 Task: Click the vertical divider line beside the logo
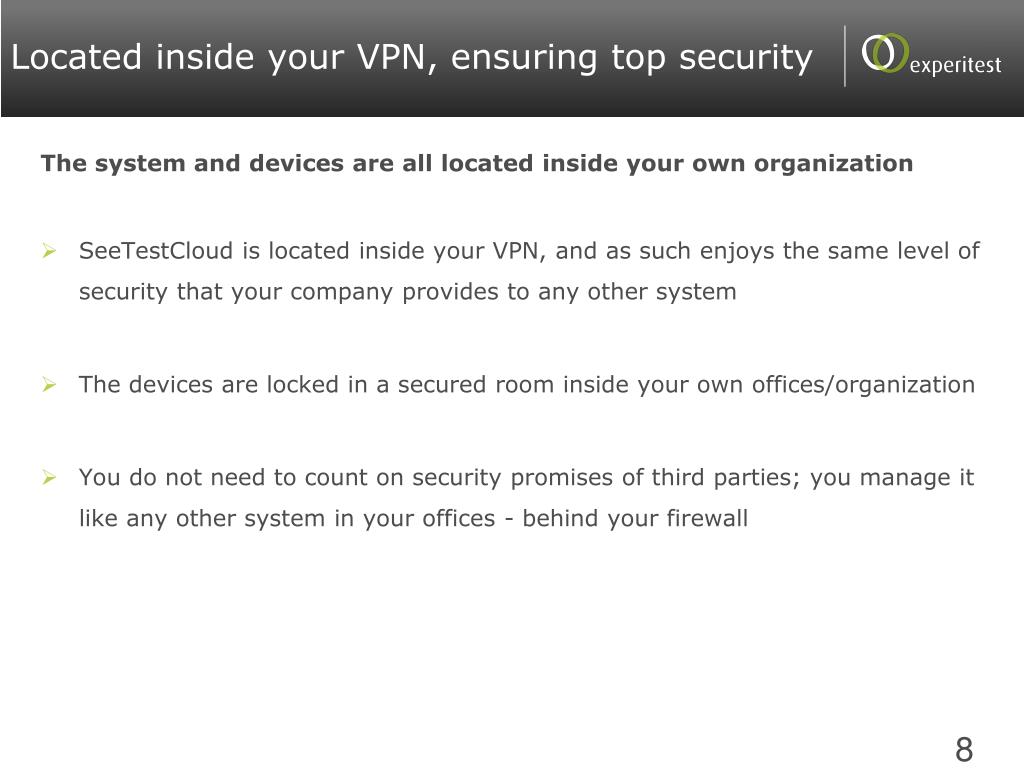(x=845, y=56)
